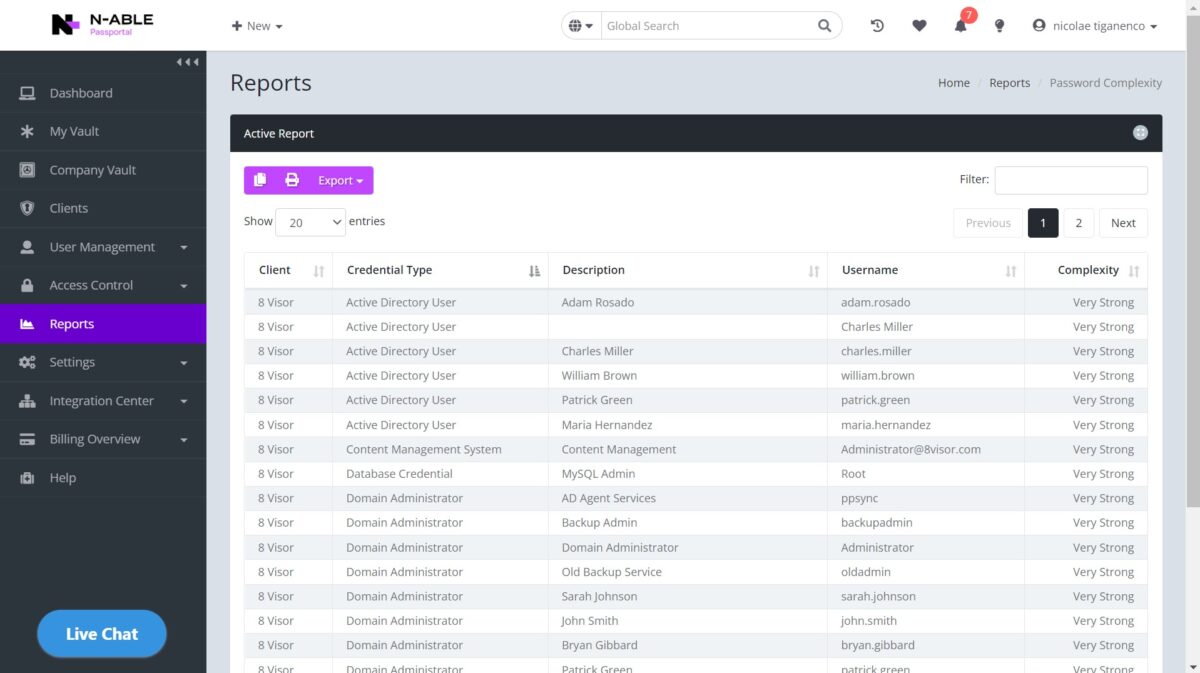1200x673 pixels.
Task: Click the lightbulb tips icon
Action: pos(999,26)
